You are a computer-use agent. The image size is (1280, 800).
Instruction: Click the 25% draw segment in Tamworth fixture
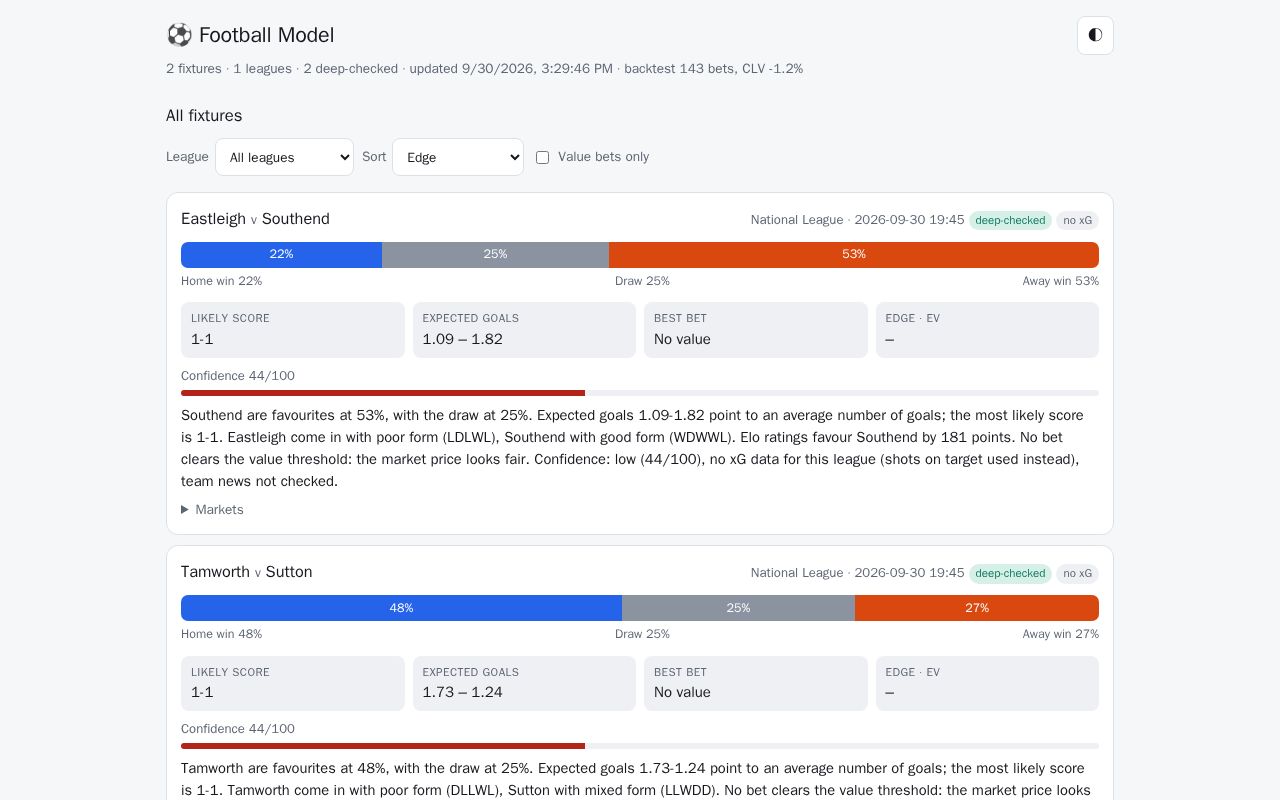pos(738,608)
